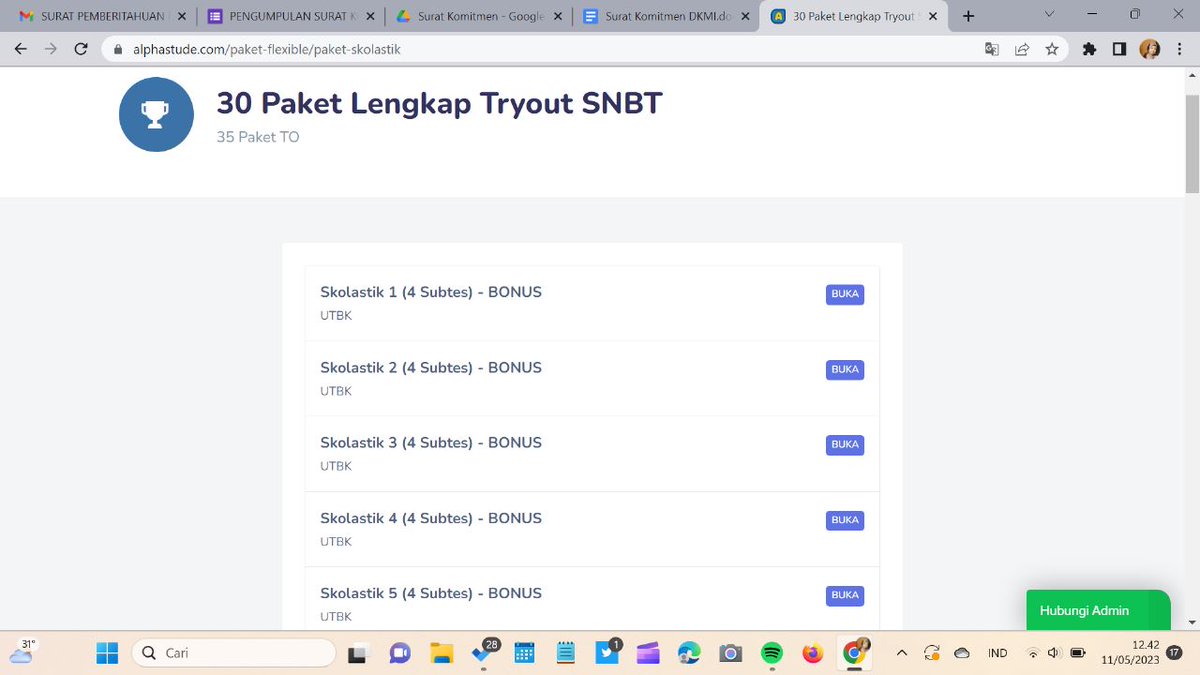
Task: Open the weather widget showing 31°
Action: [21, 651]
